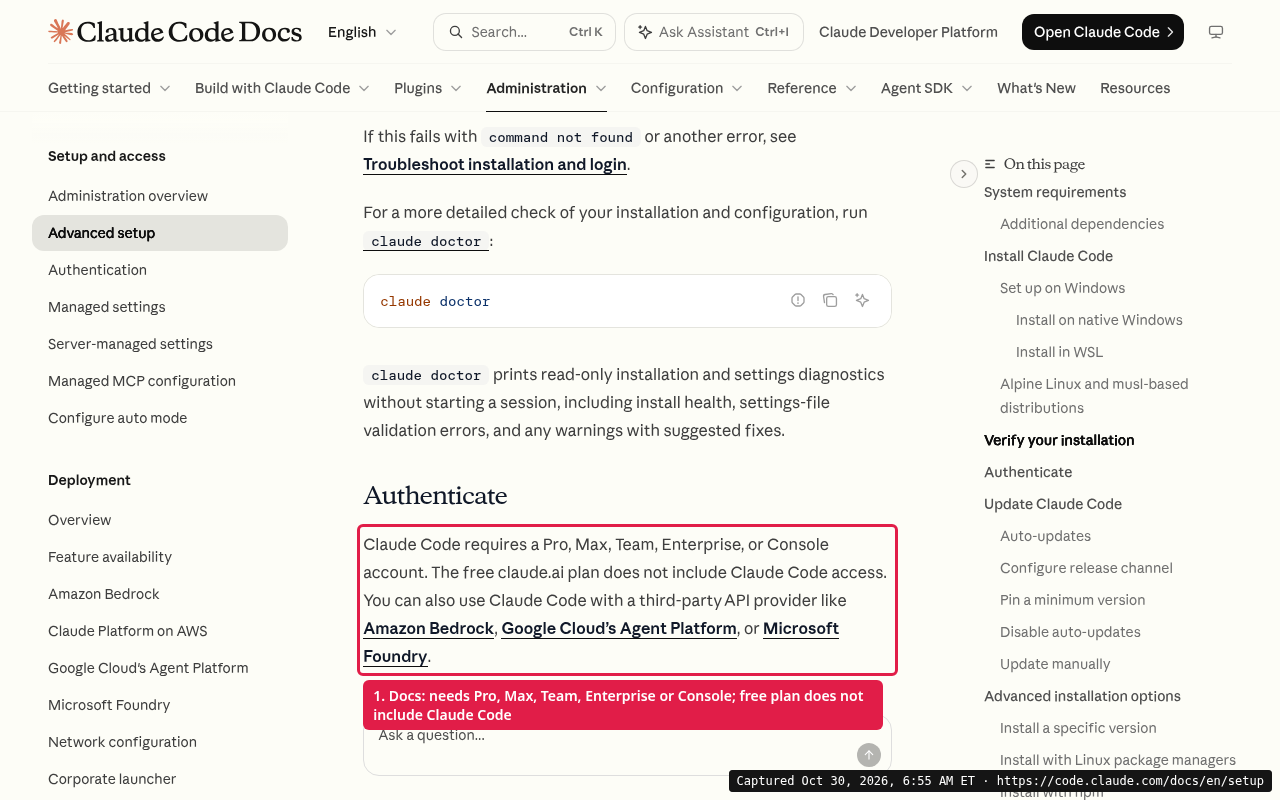The image size is (1280, 800).
Task: Click the Claude Code Docs starburst logo
Action: [x=60, y=32]
